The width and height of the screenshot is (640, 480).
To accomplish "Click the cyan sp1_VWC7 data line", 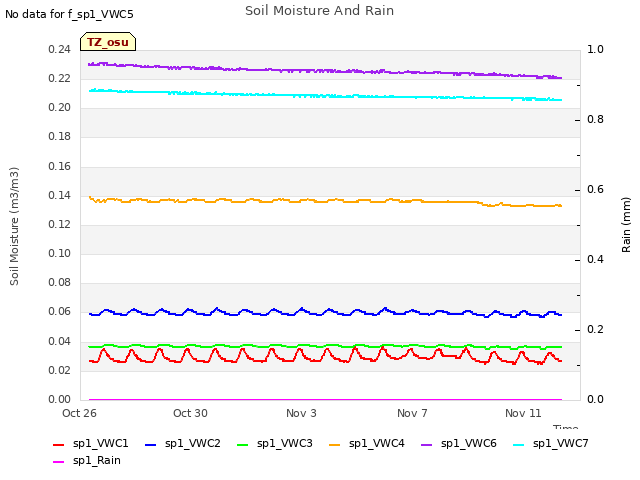I will click(x=325, y=96).
